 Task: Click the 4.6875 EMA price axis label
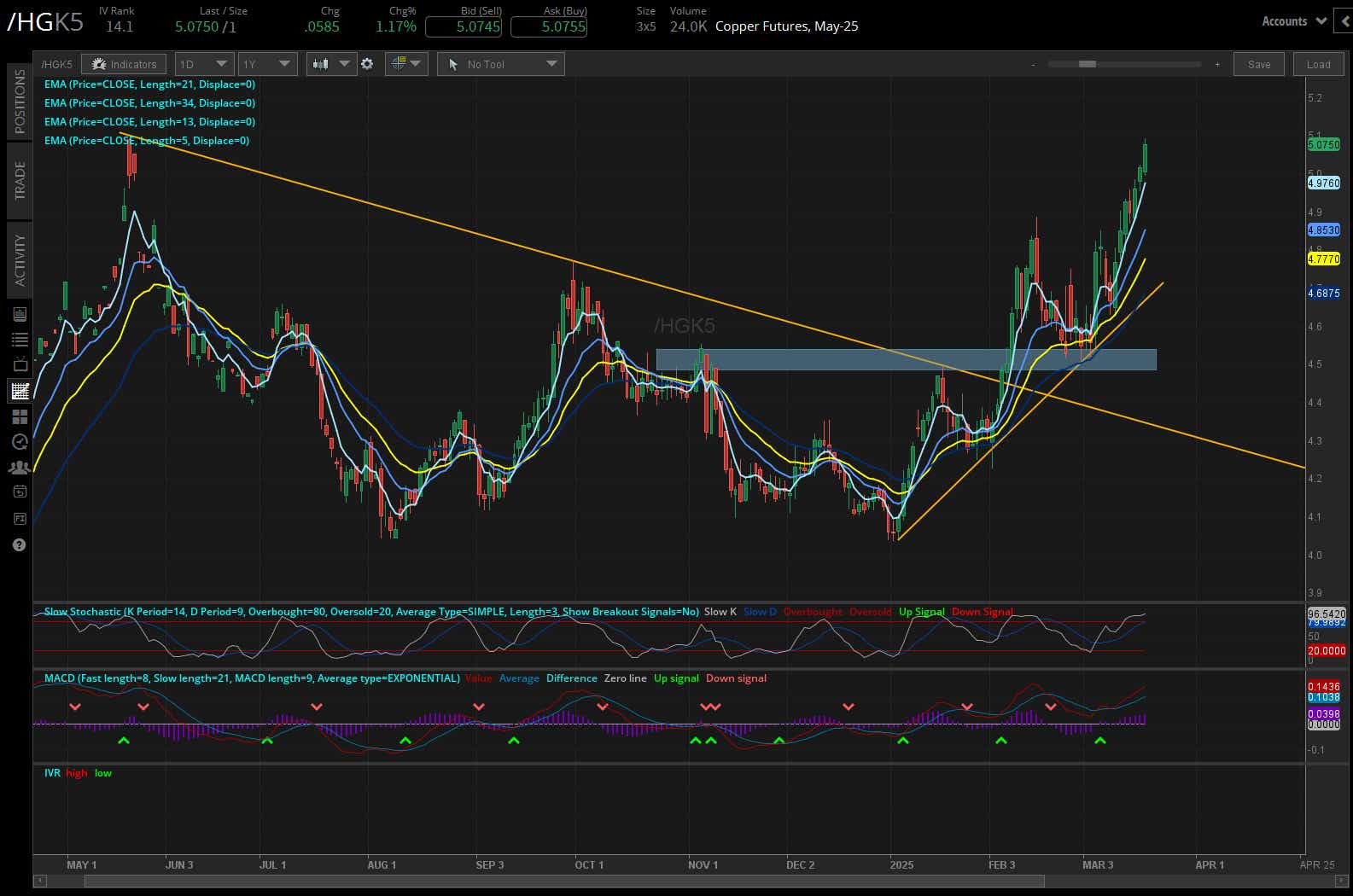click(1324, 293)
